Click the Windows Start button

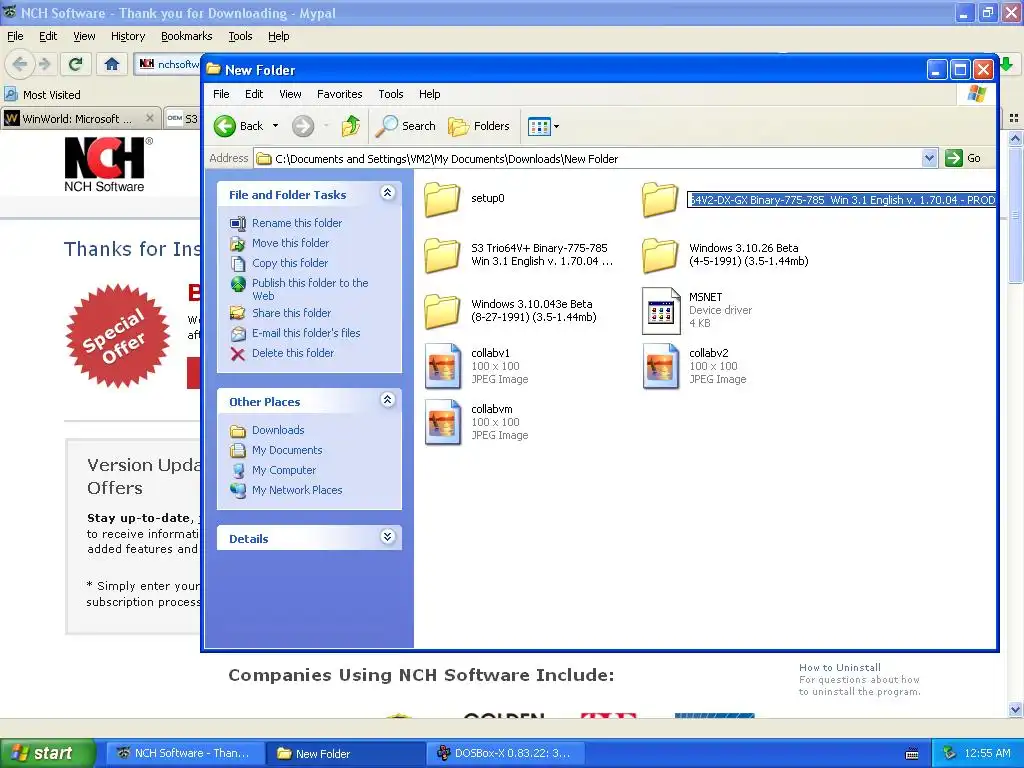(x=46, y=753)
